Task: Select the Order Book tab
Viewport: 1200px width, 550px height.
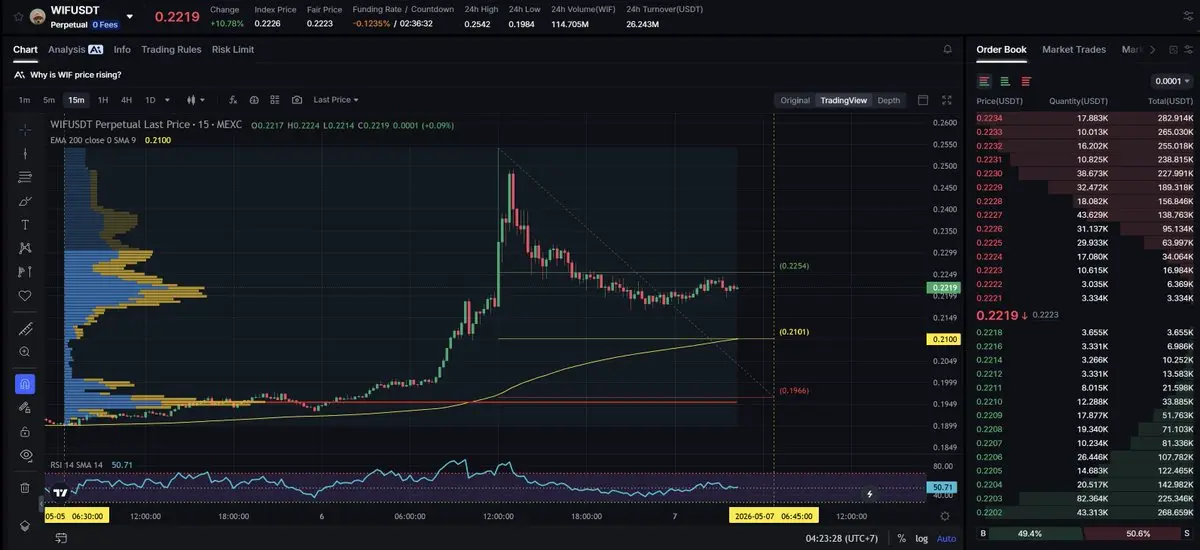Action: point(1001,49)
